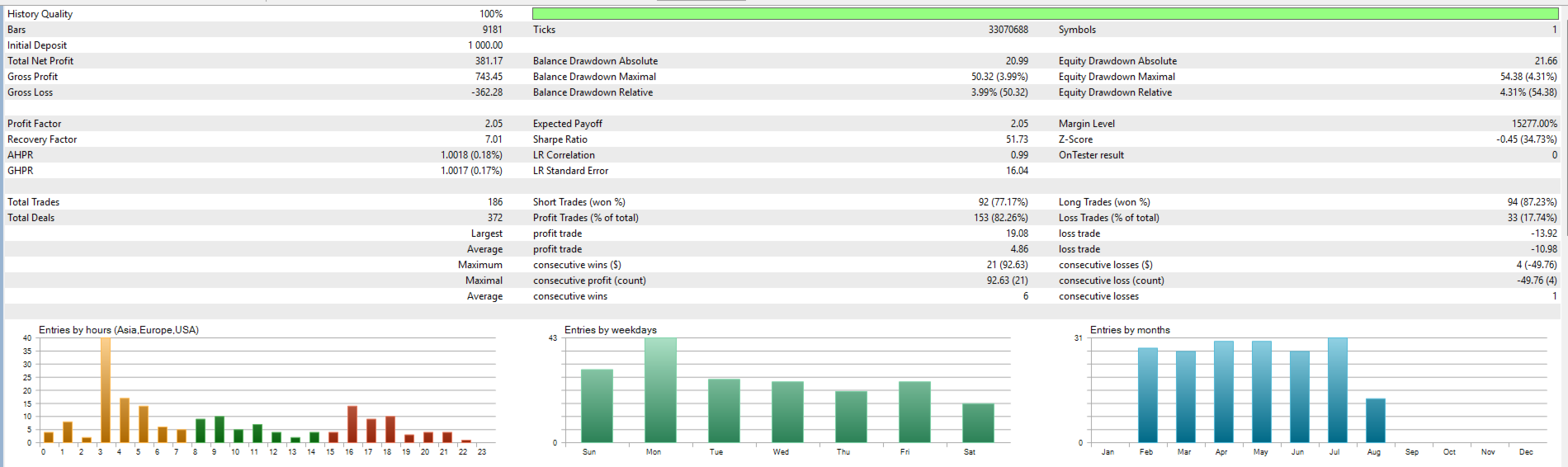The width and height of the screenshot is (1568, 467).
Task: Select 'Balance Drawdown Relative' label
Action: (593, 92)
